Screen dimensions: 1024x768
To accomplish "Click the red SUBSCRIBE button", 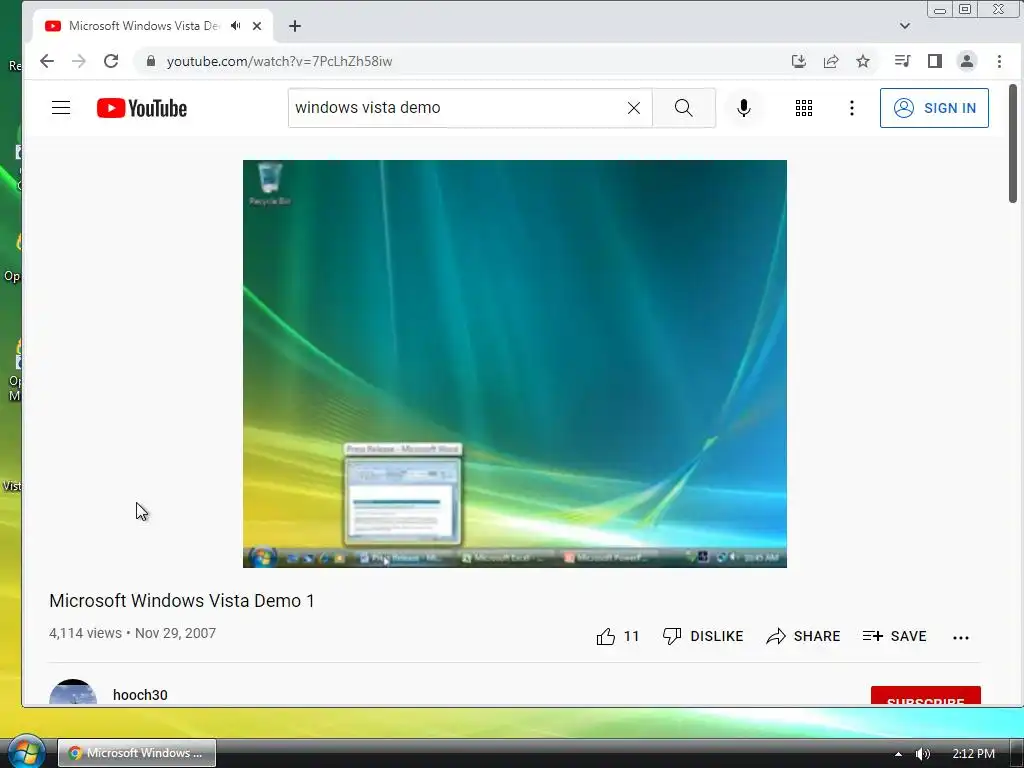I will [x=925, y=696].
